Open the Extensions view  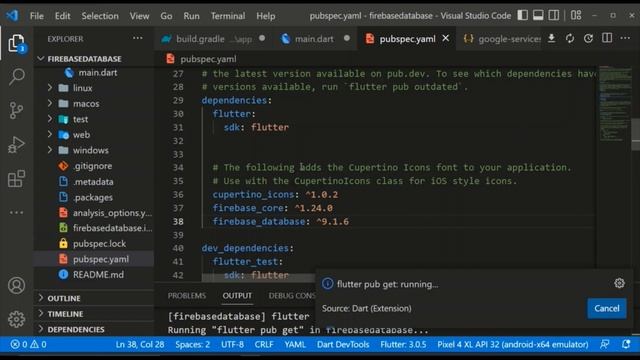(x=16, y=179)
